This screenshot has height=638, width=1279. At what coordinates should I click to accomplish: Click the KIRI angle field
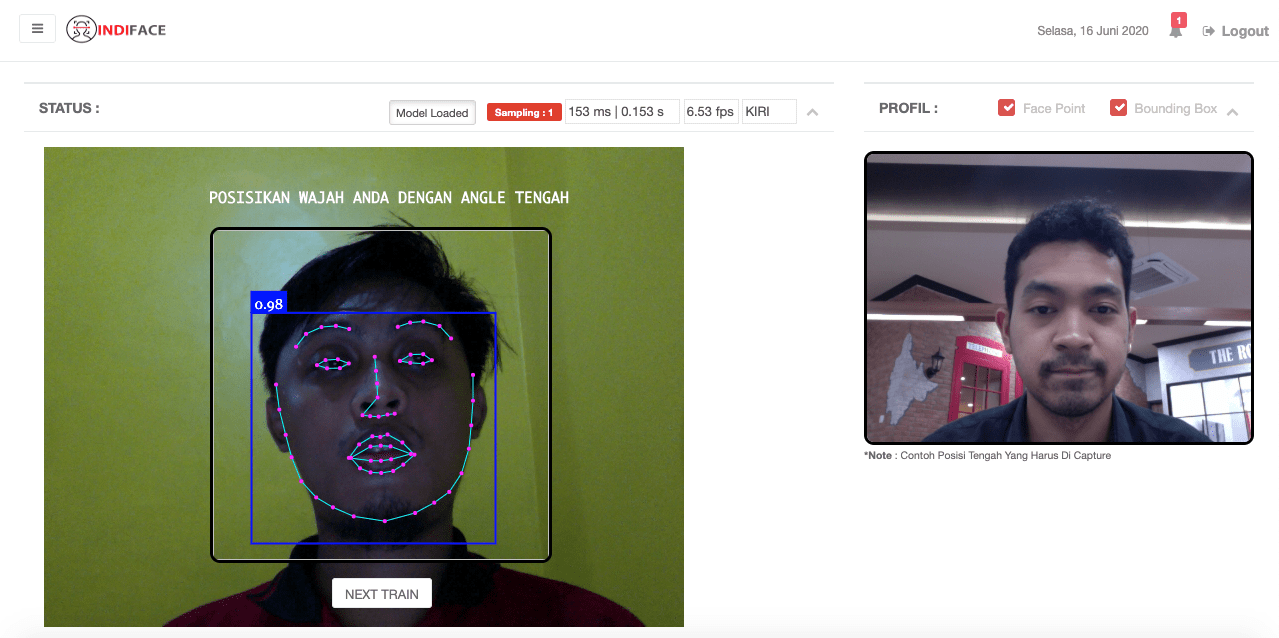[768, 112]
